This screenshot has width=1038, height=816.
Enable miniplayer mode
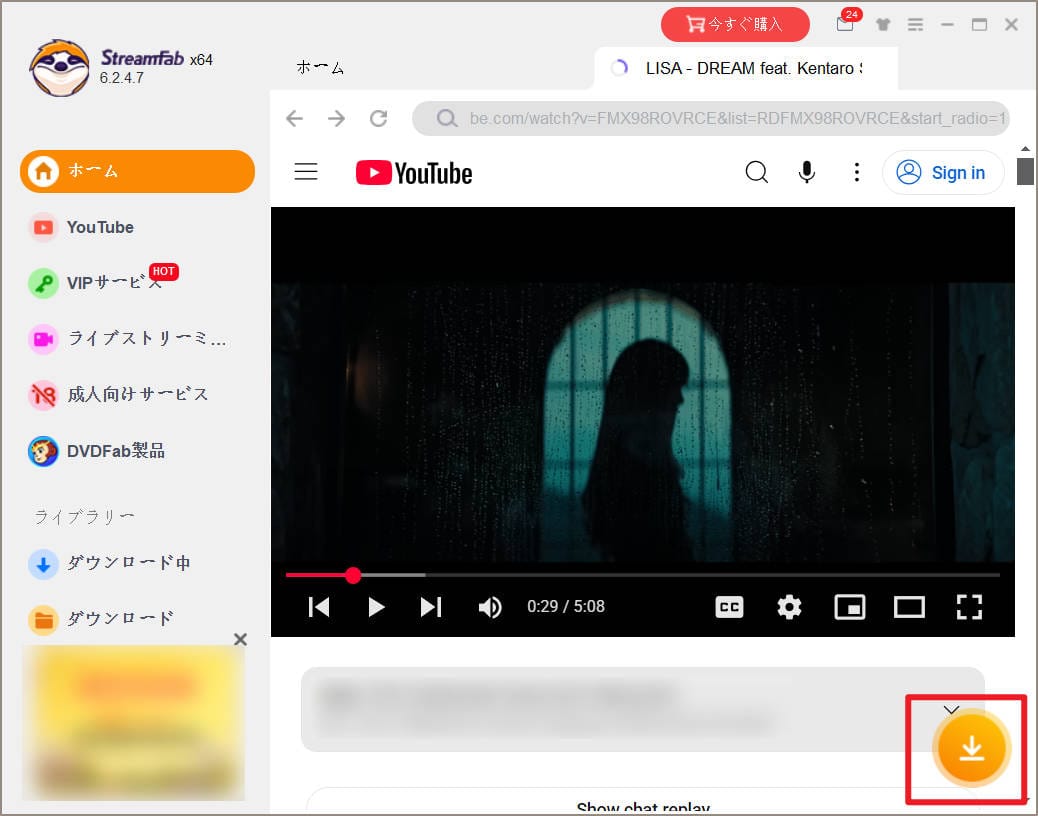[849, 607]
